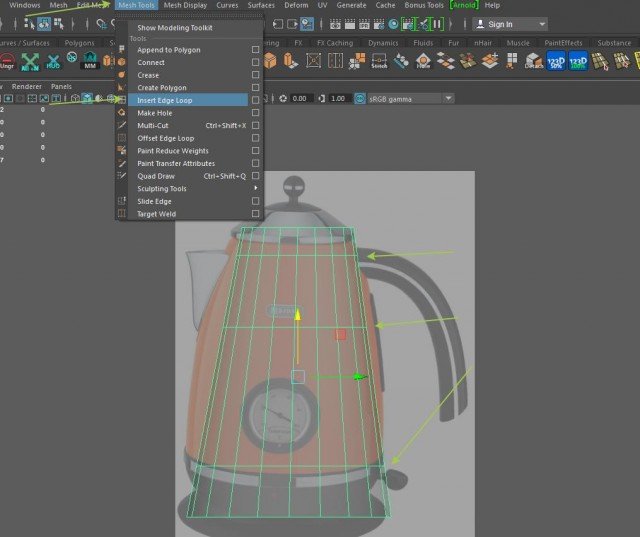The height and width of the screenshot is (537, 640).
Task: Open Insert Edge Loop option box
Action: (256, 100)
